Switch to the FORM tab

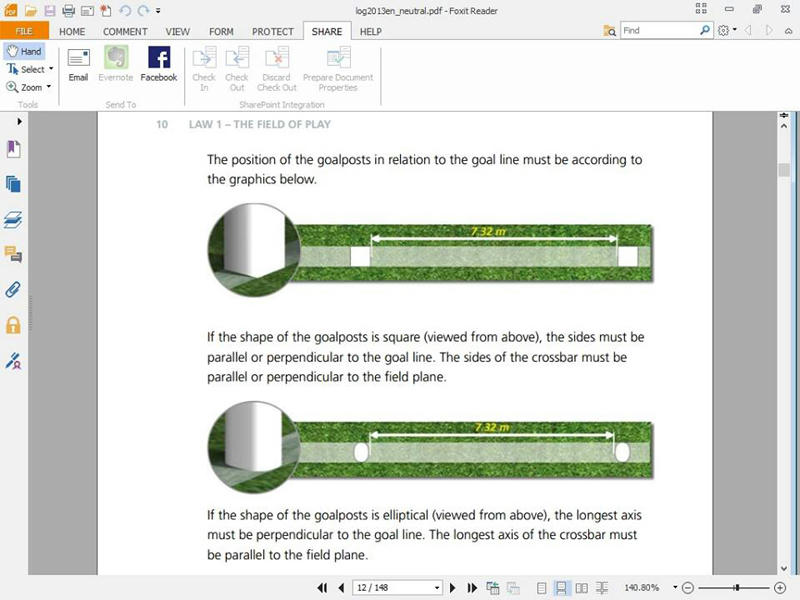click(x=221, y=31)
